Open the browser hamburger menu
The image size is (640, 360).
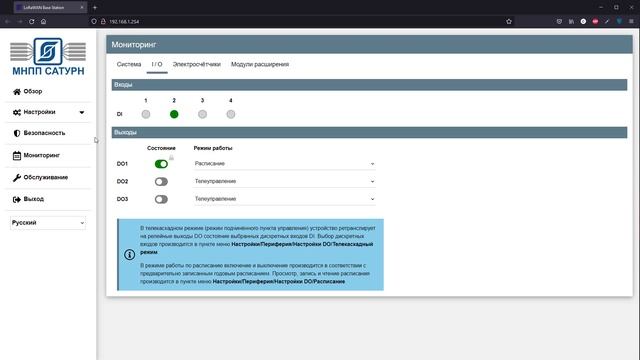pyautogui.click(x=631, y=21)
